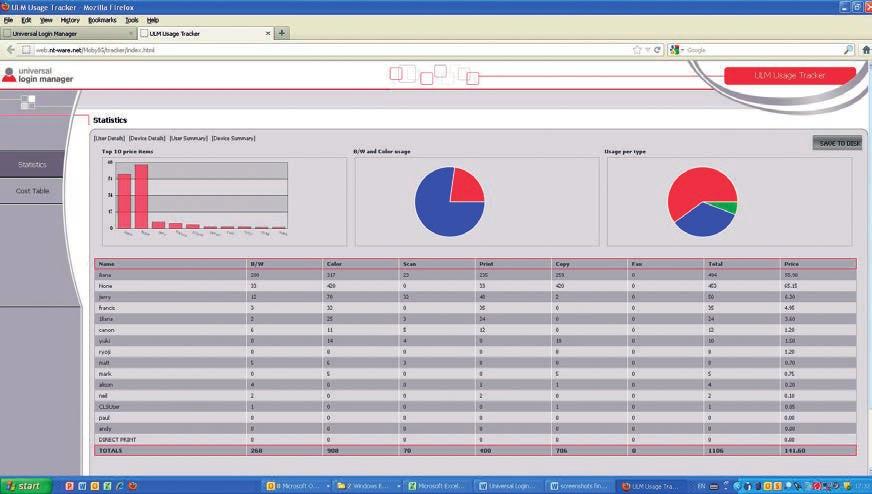872x494 pixels.
Task: Bookmark this page with the star icon
Action: tap(637, 50)
